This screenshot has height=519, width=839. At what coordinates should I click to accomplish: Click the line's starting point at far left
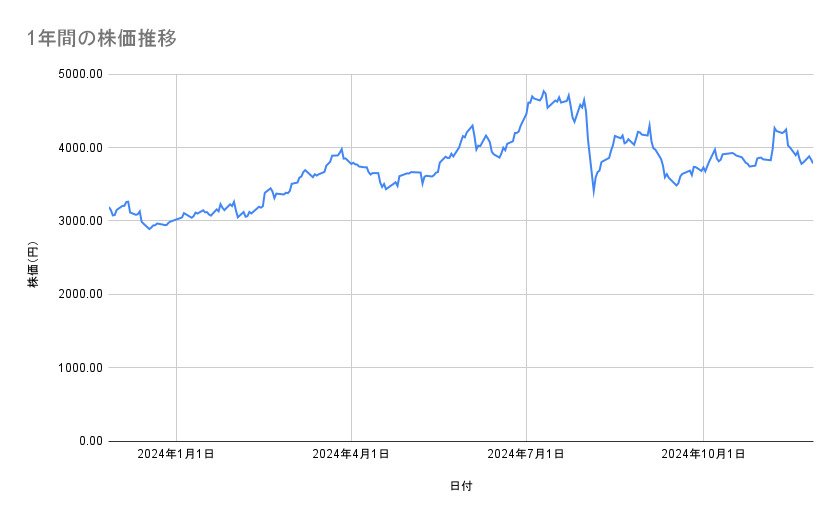click(109, 207)
